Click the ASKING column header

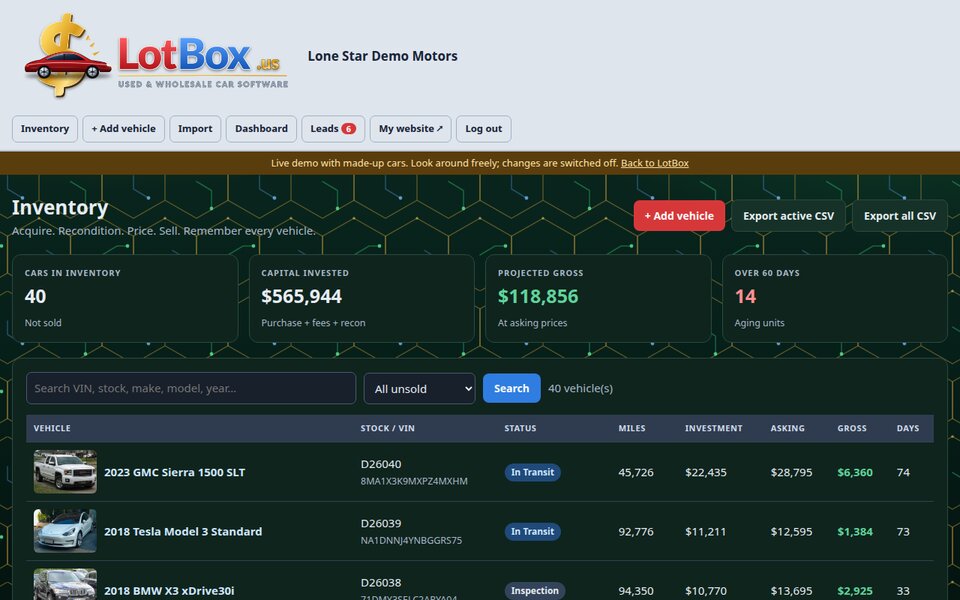point(787,428)
